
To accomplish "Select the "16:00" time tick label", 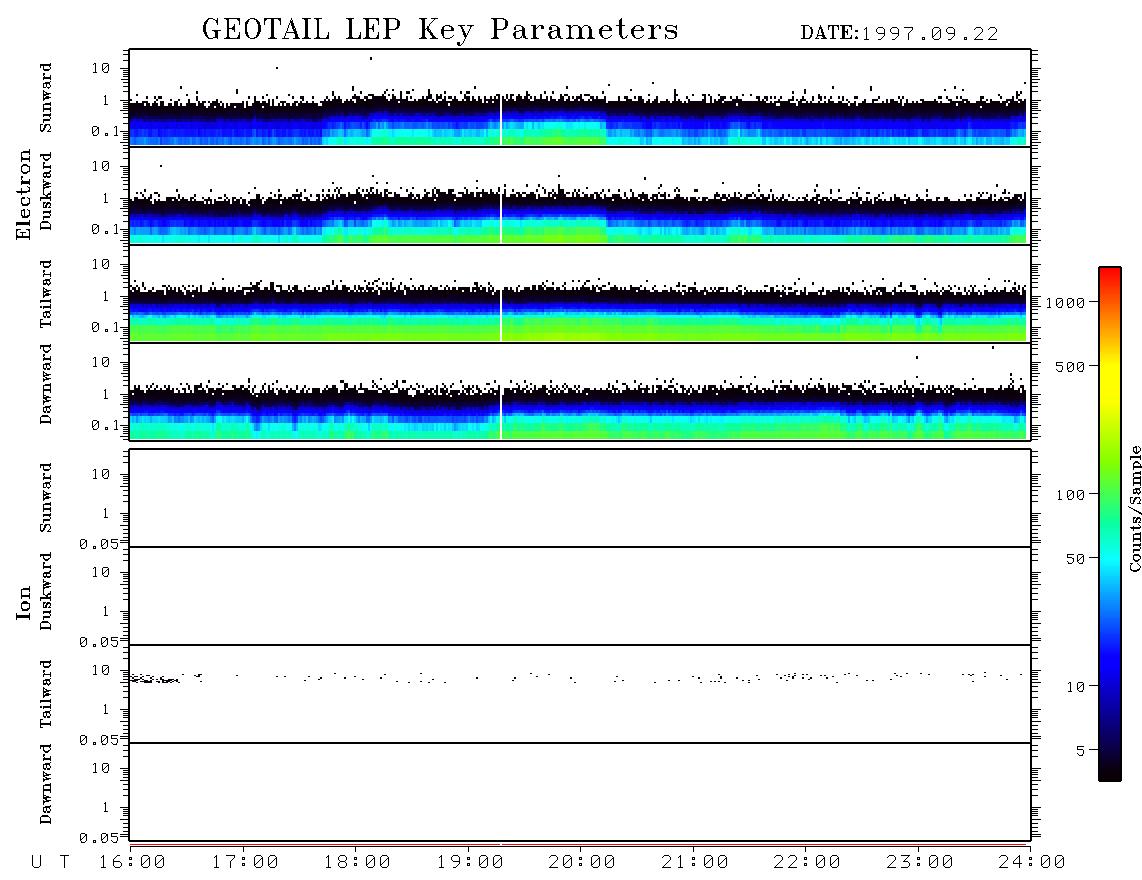I will (x=132, y=863).
